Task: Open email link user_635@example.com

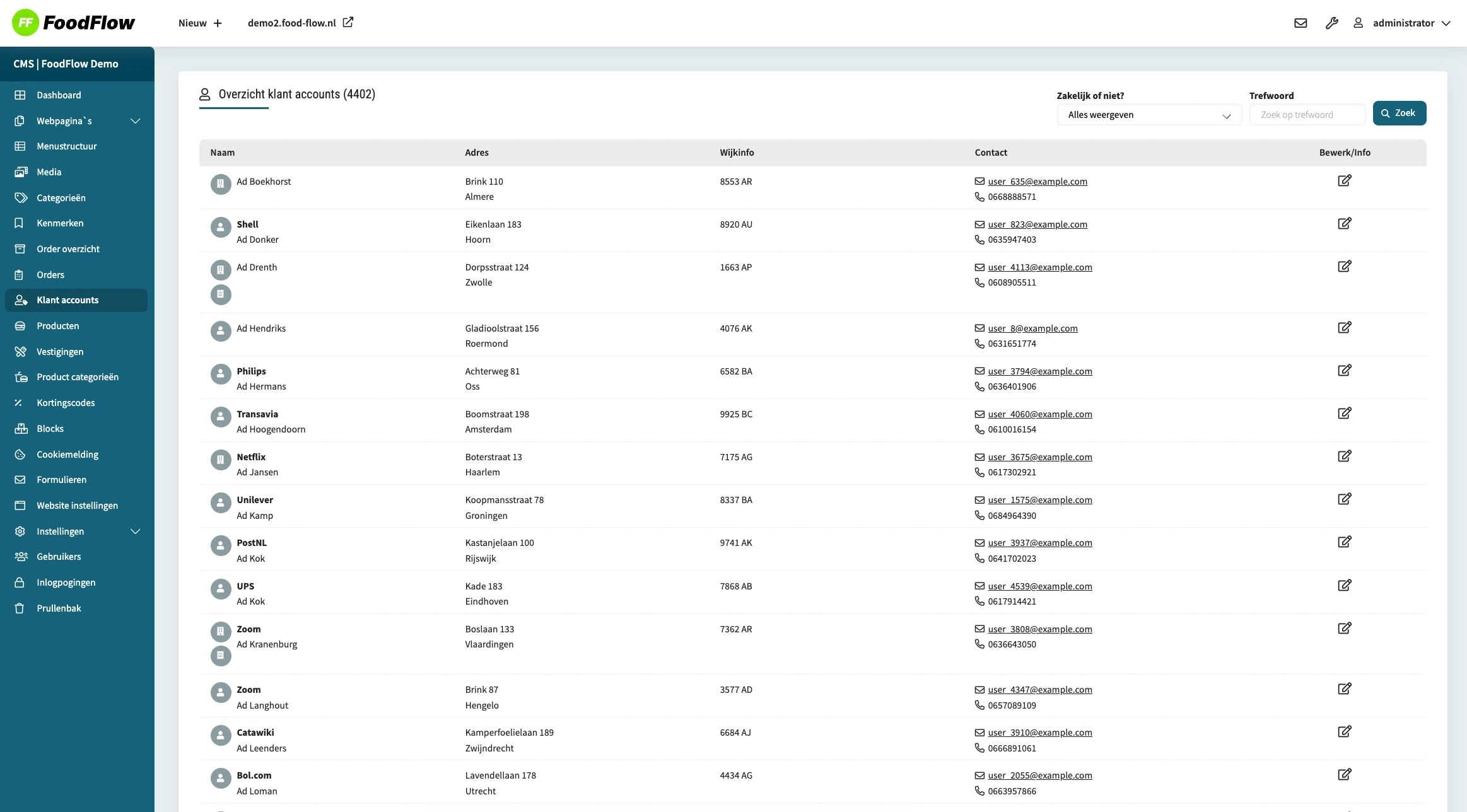Action: [x=1037, y=182]
